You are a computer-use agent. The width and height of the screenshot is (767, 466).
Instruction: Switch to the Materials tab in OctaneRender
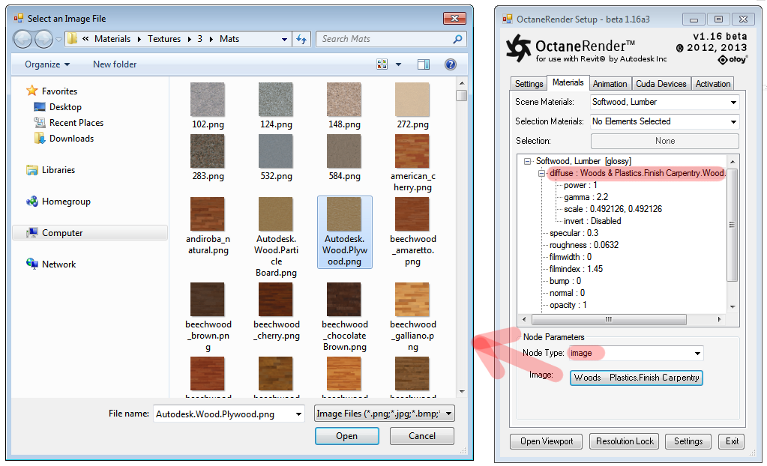(568, 83)
